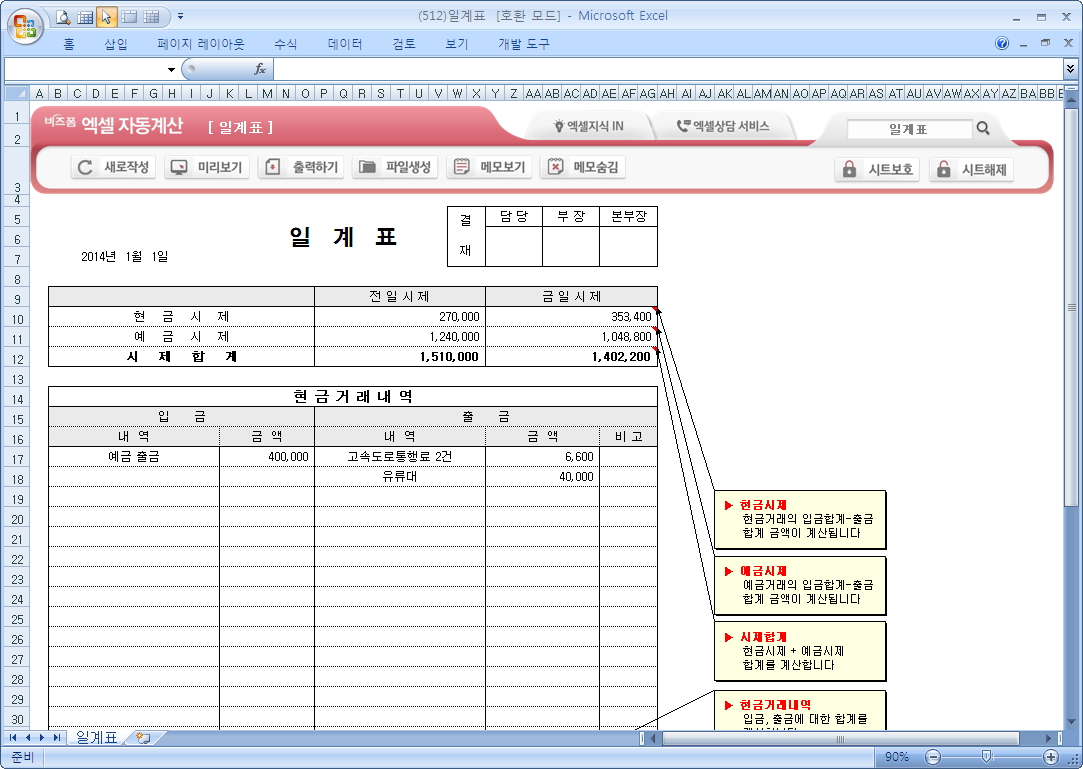Click the zoom out minus icon

pyautogui.click(x=932, y=756)
